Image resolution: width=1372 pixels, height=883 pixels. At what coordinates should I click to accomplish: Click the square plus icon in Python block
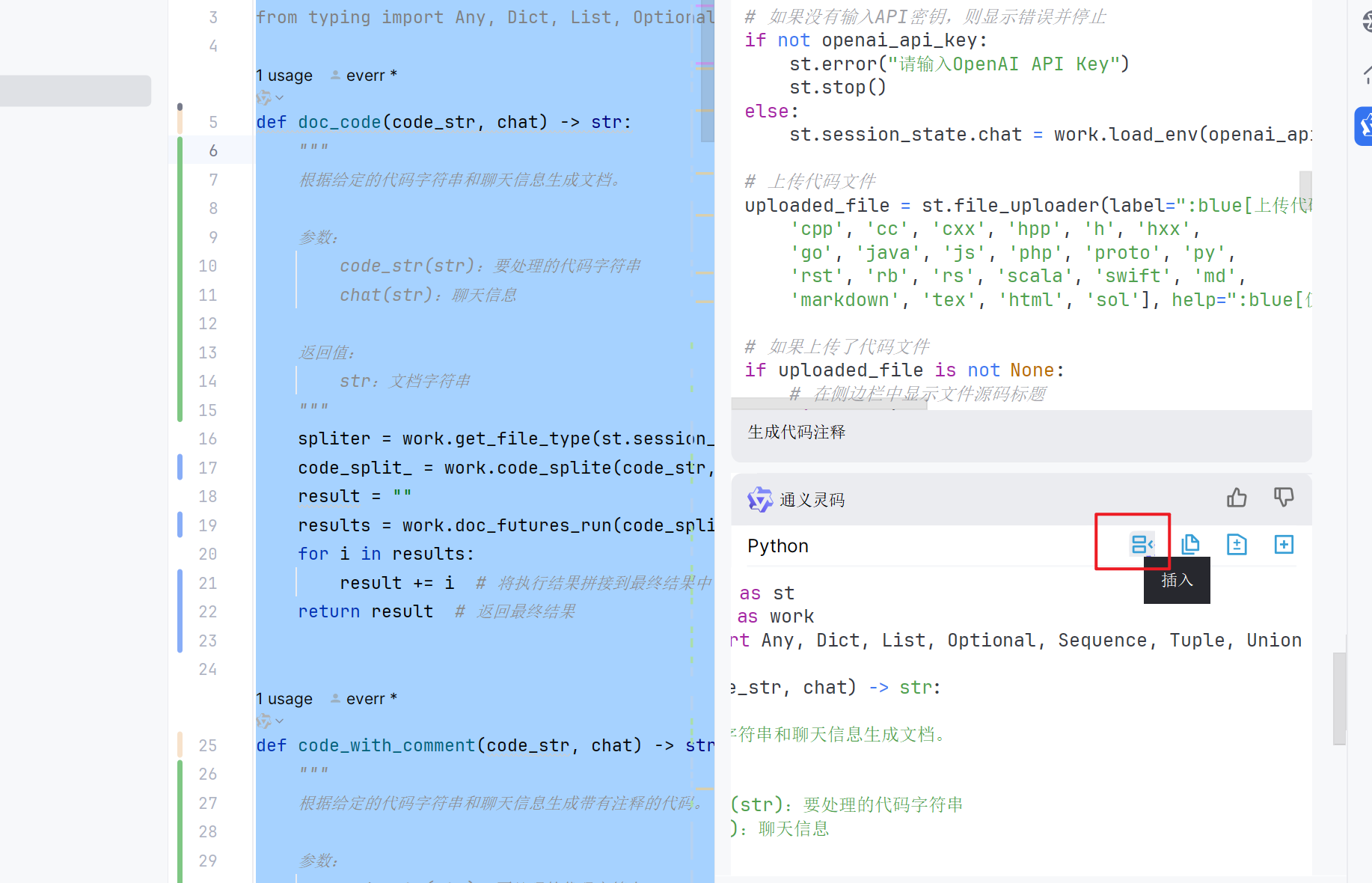click(1284, 545)
